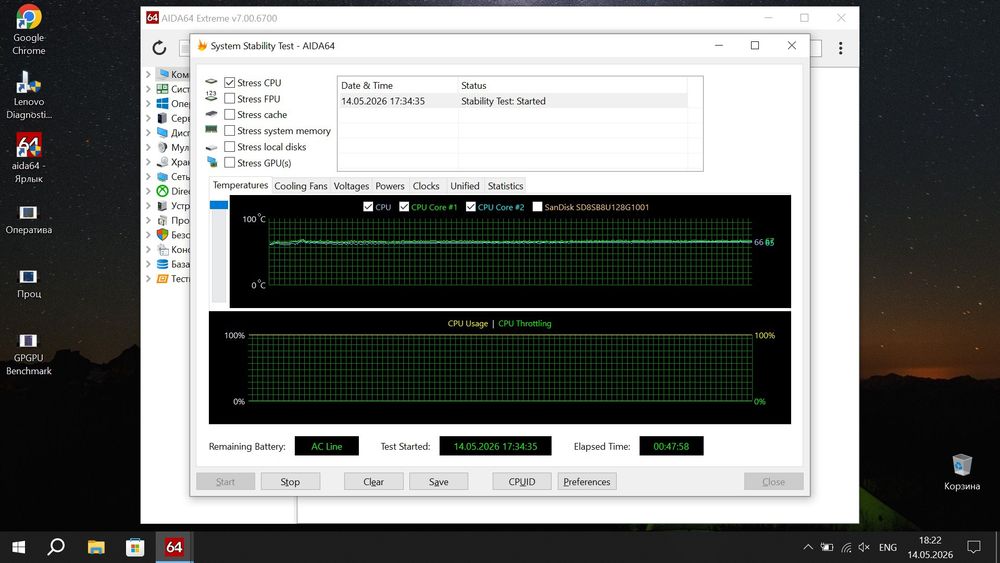Click ENG language indicator
This screenshot has height=563, width=1000.
tap(888, 547)
